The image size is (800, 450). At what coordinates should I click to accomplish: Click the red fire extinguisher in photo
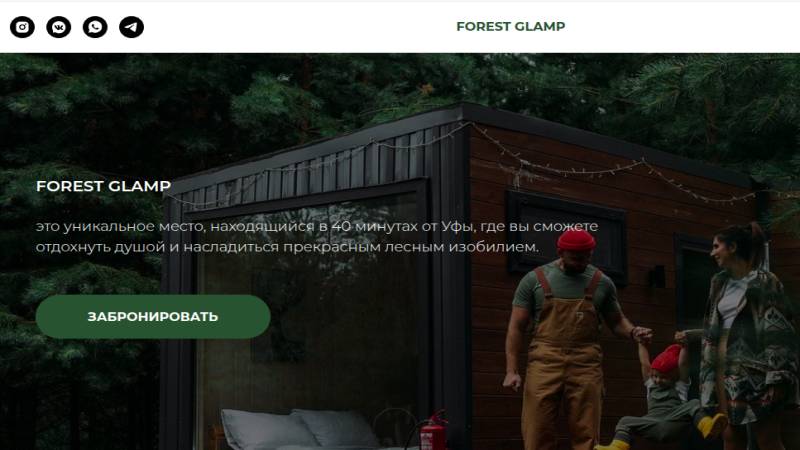click(433, 431)
